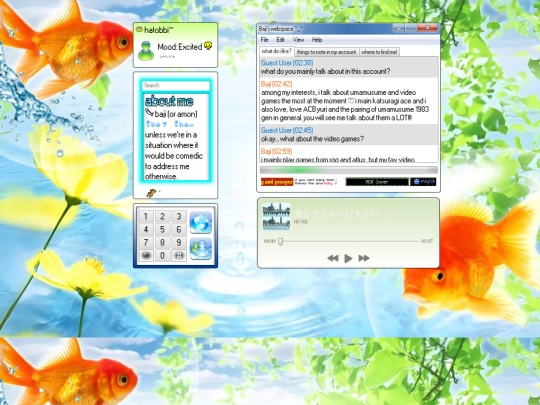
Task: Click the dark icon key left of keypad 0
Action: [146, 255]
